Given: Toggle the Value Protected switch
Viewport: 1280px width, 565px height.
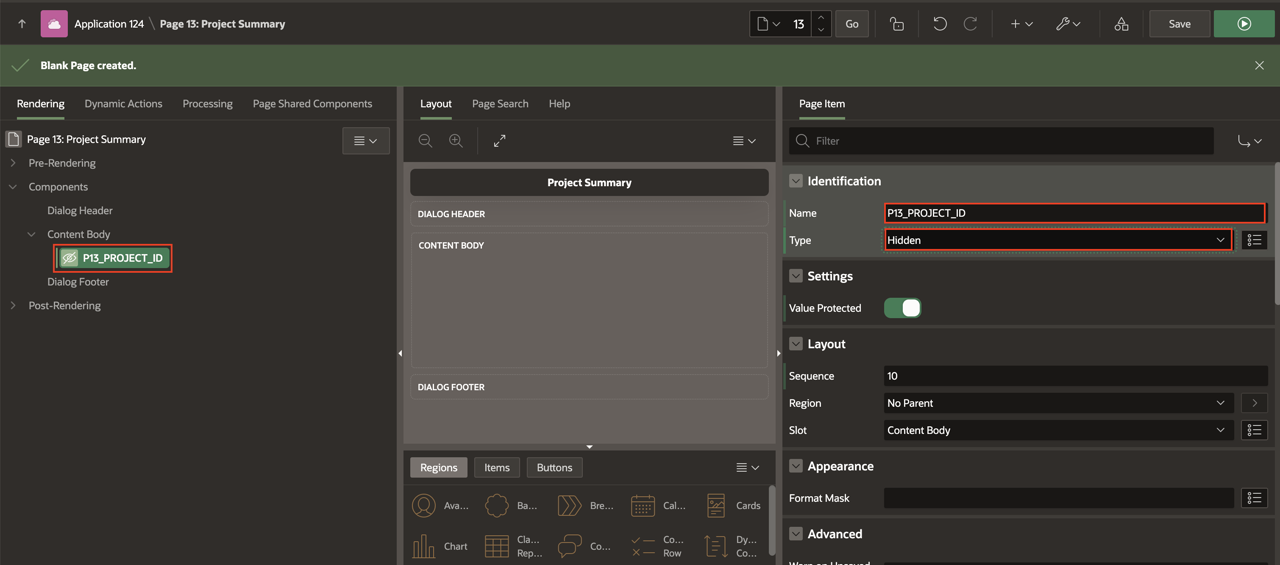Looking at the screenshot, I should (x=902, y=308).
